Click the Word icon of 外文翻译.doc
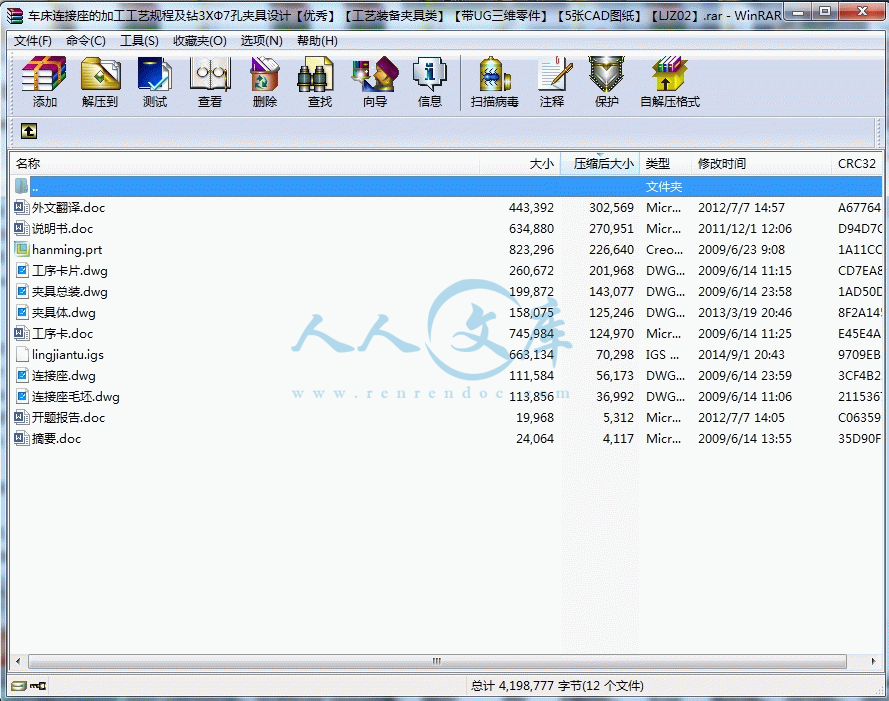This screenshot has height=701, width=889. pos(22,208)
